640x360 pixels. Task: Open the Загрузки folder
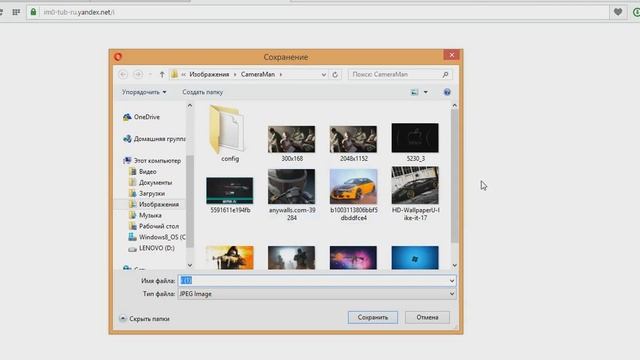click(147, 193)
